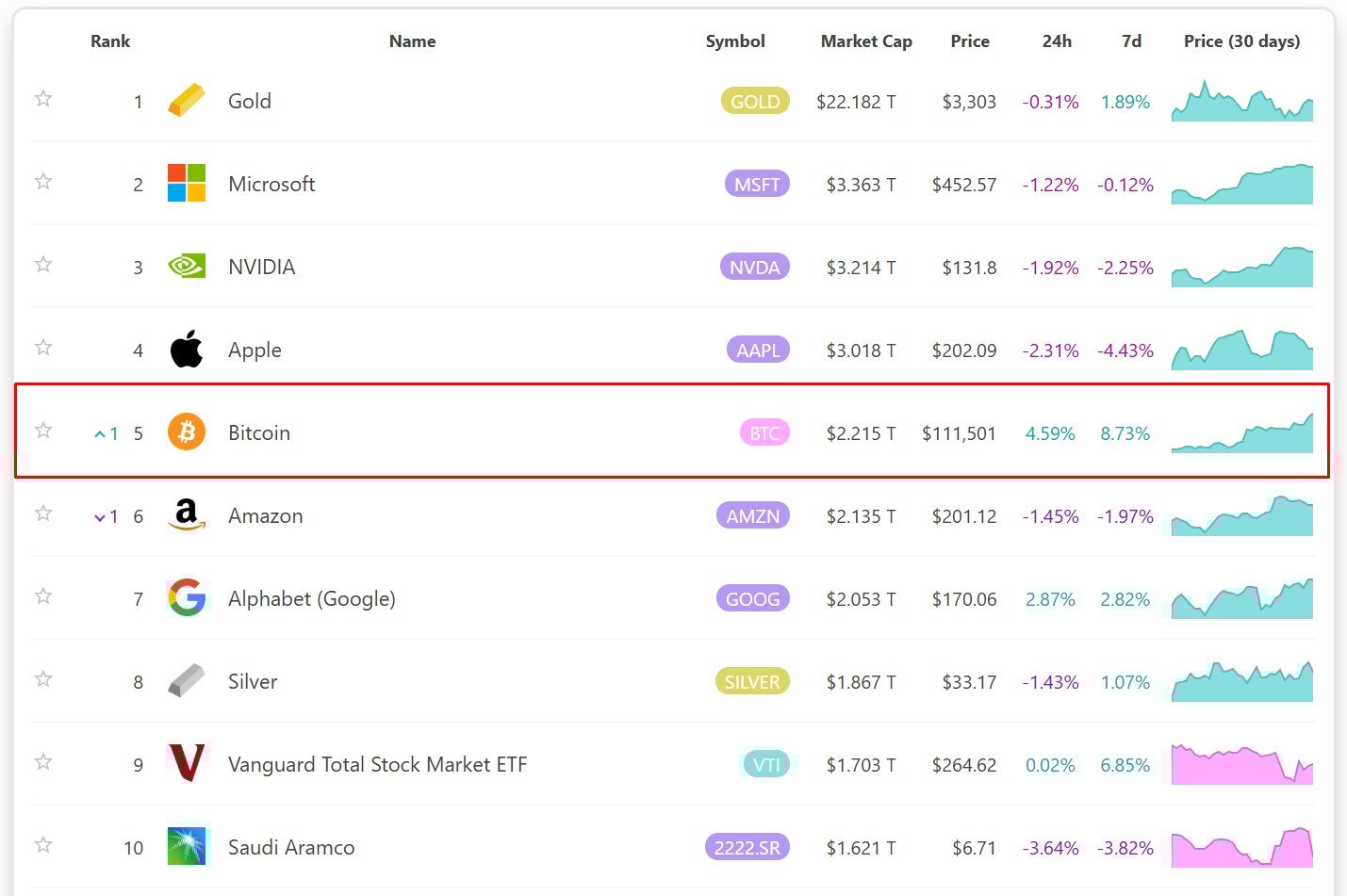Click the NVDA symbol badge
The image size is (1347, 896).
[x=754, y=267]
